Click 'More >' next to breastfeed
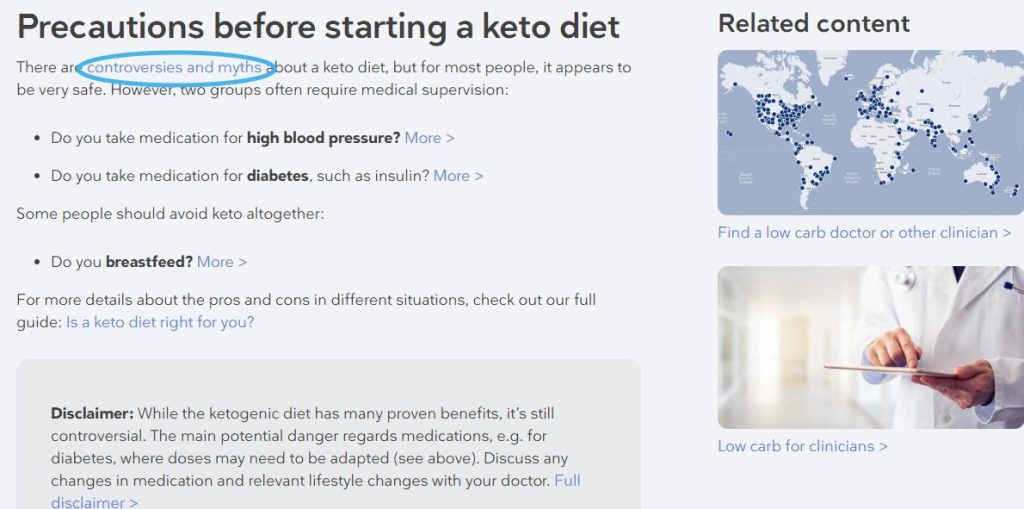Viewport: 1024px width, 509px height. coord(221,262)
